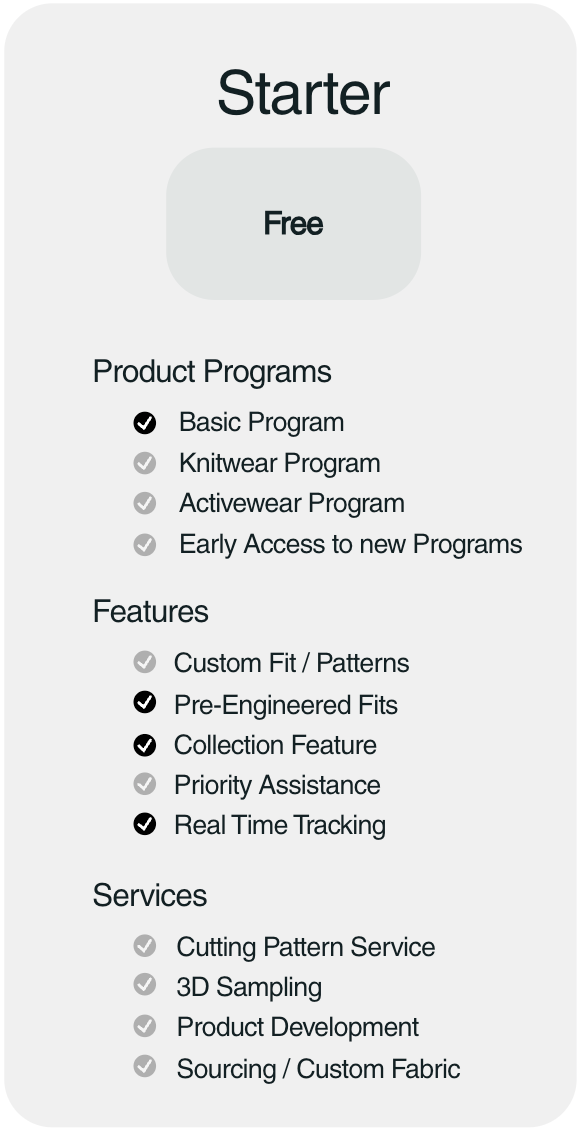Image resolution: width=582 pixels, height=1134 pixels.
Task: Click the gray check beside Priority Assistance
Action: (145, 783)
